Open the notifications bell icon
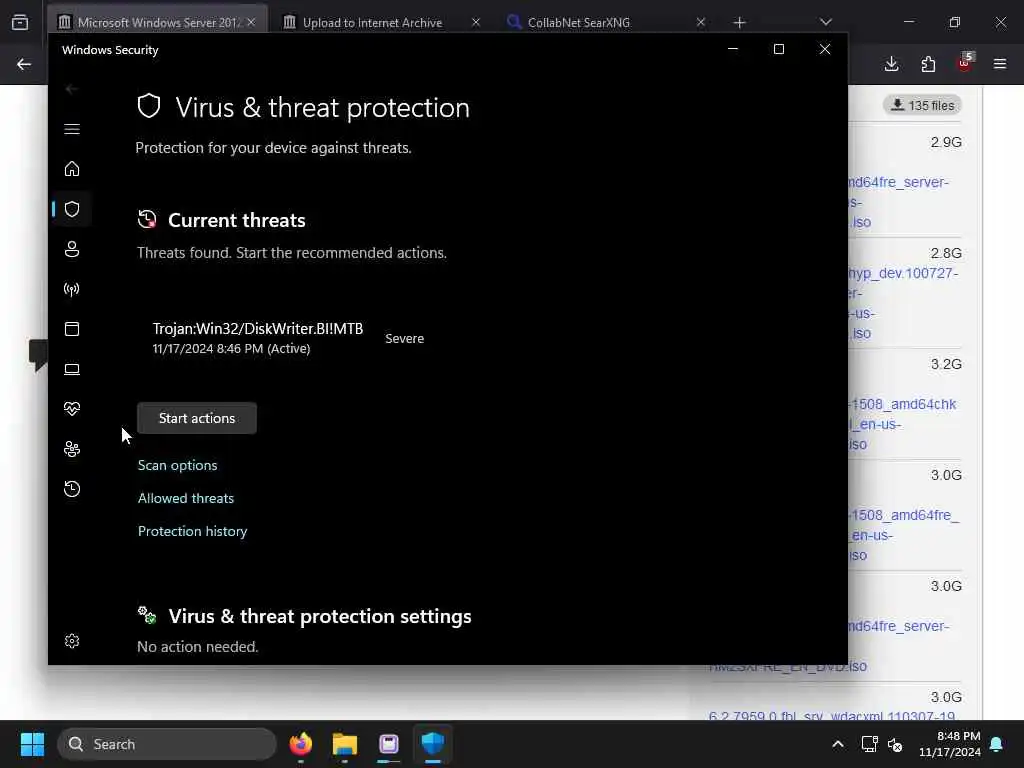This screenshot has height=768, width=1024. (x=997, y=744)
